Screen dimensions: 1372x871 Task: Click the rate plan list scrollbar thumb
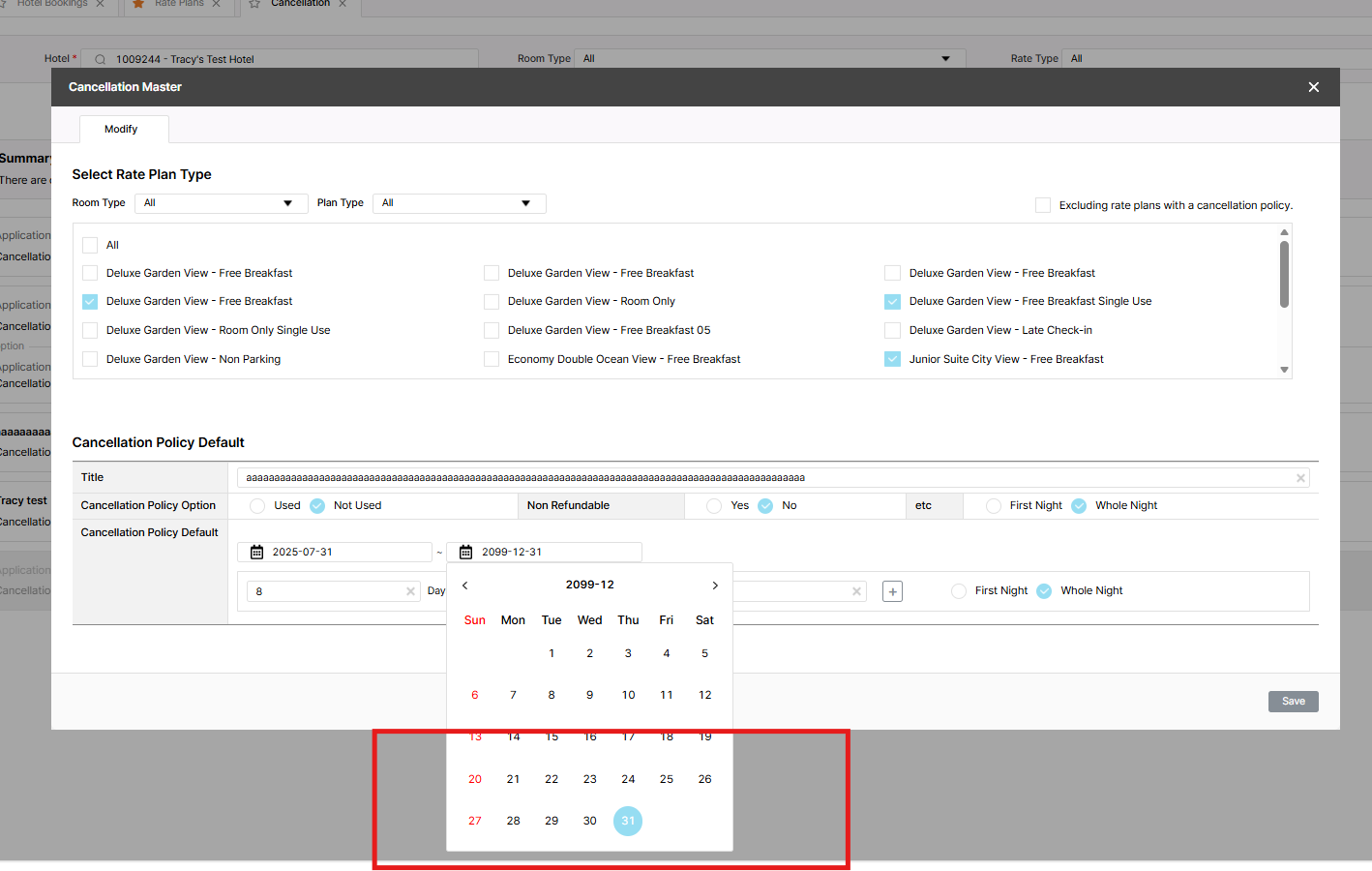tap(1284, 274)
